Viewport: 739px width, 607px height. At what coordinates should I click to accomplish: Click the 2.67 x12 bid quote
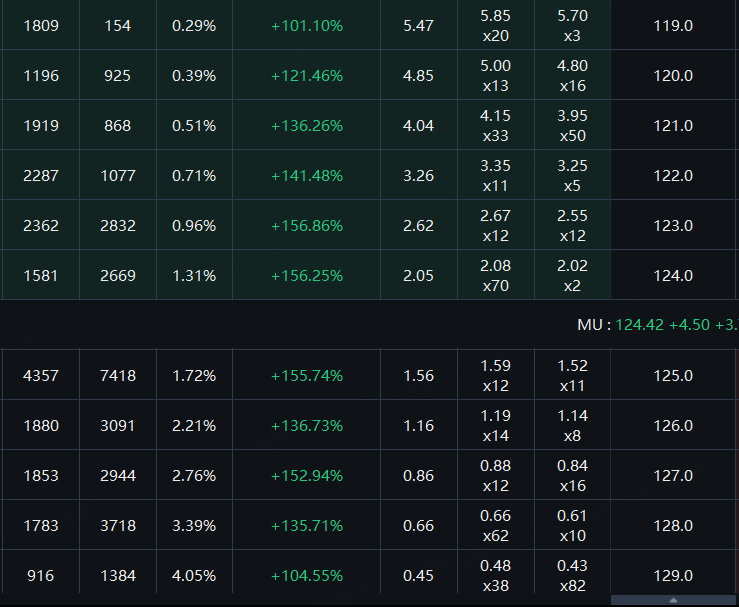point(496,226)
